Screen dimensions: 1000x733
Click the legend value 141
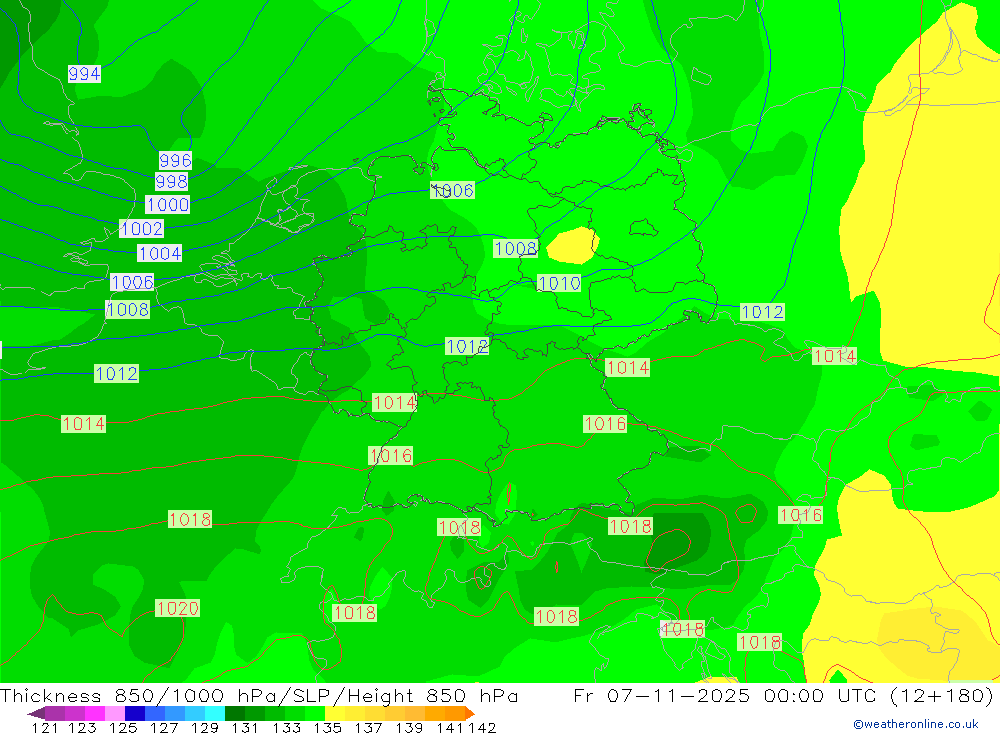(450, 728)
